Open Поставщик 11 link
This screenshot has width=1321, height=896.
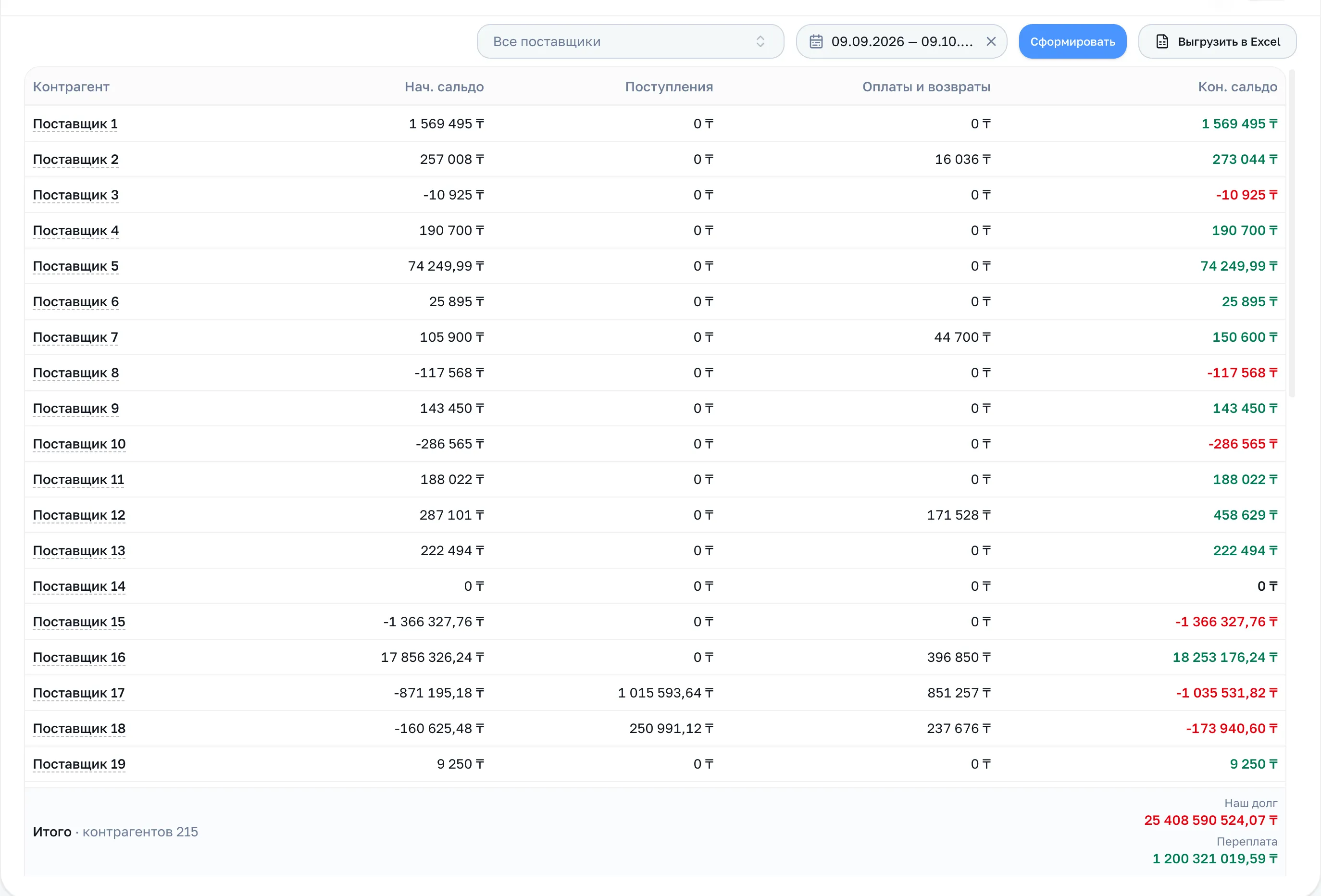point(78,480)
